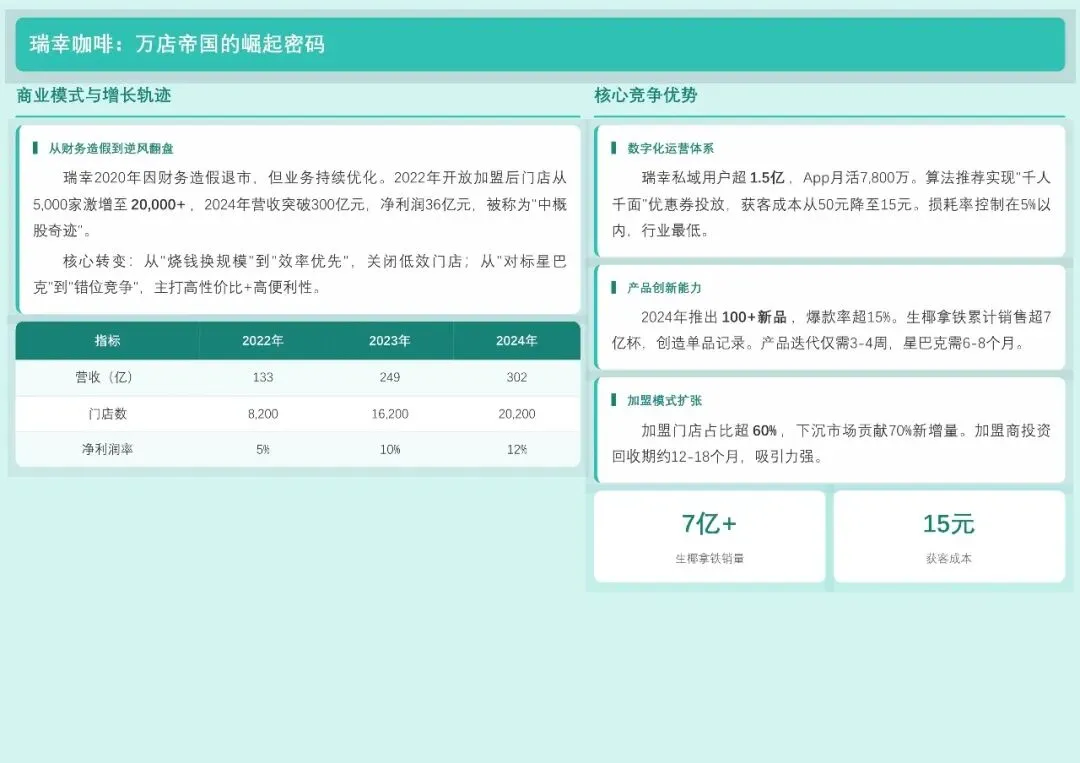
Task: Click the revenue cell '249'
Action: [x=390, y=377]
